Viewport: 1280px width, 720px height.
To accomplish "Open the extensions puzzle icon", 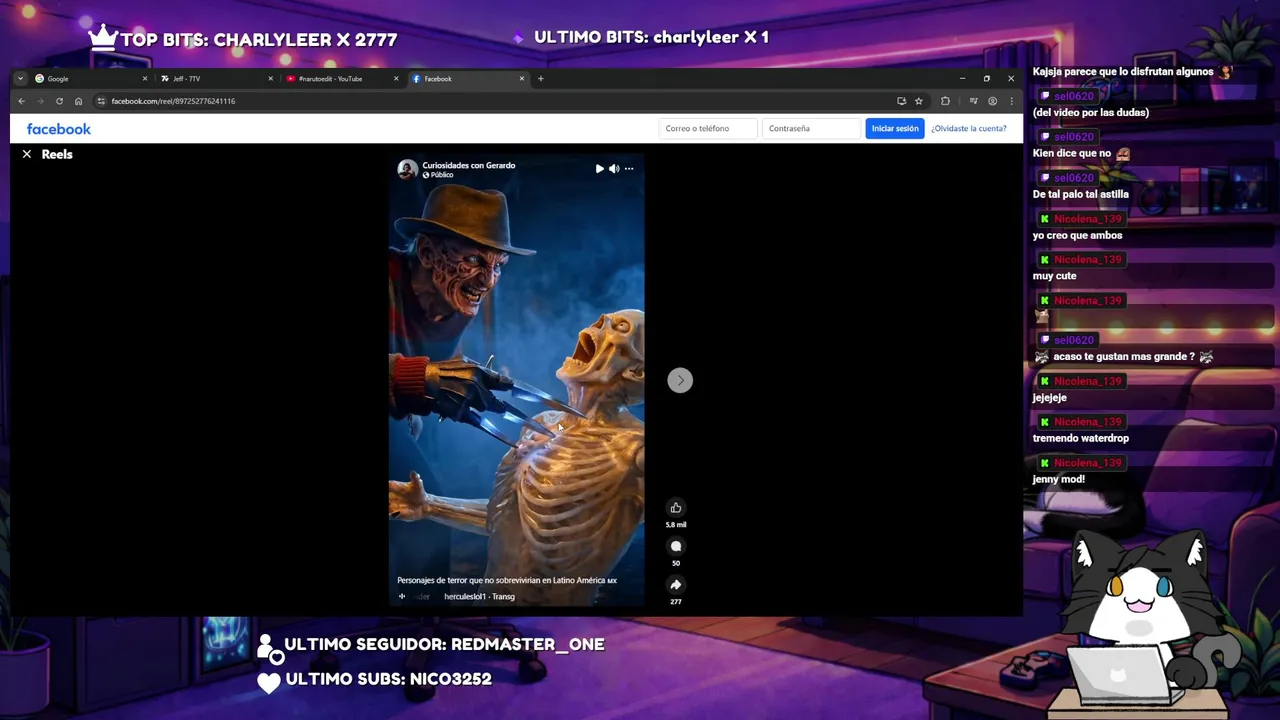I will pyautogui.click(x=945, y=101).
